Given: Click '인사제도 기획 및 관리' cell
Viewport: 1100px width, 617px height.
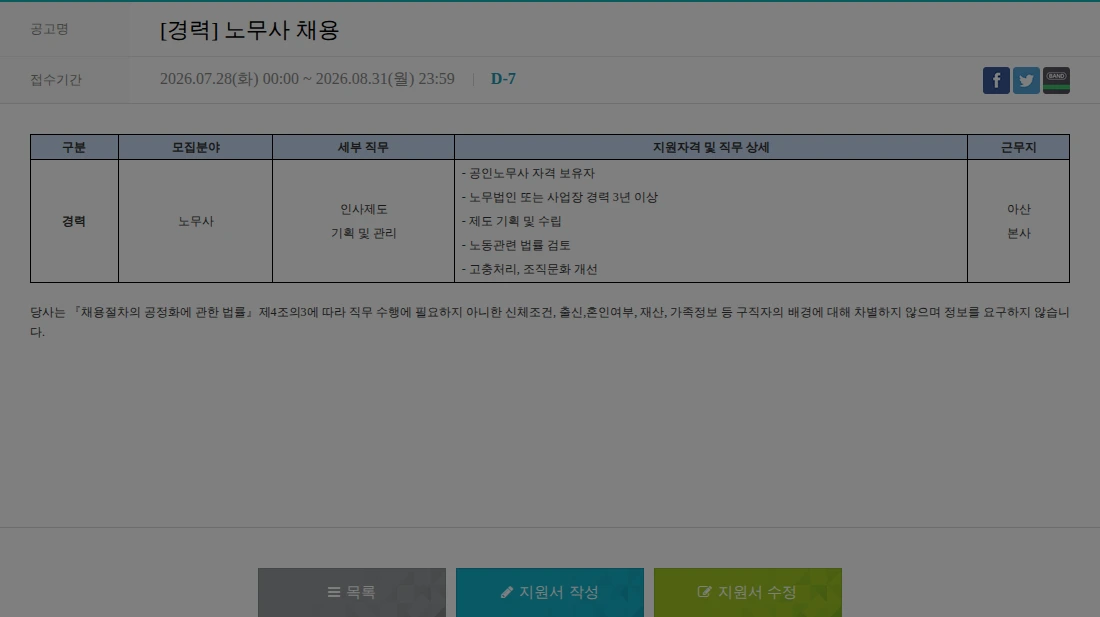Looking at the screenshot, I should (x=363, y=221).
